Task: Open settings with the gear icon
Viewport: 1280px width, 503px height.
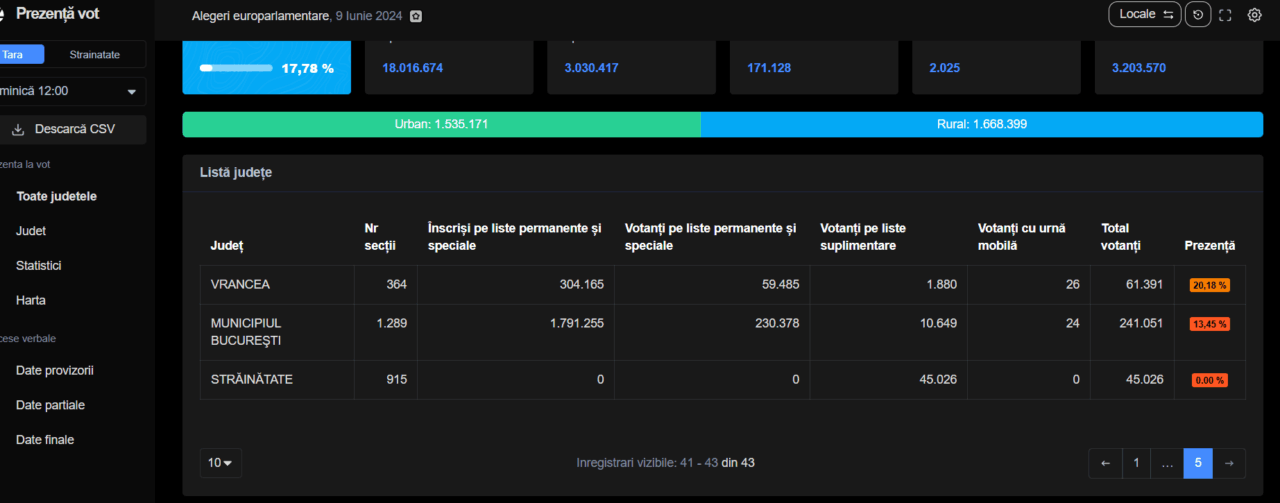Action: tap(1254, 15)
